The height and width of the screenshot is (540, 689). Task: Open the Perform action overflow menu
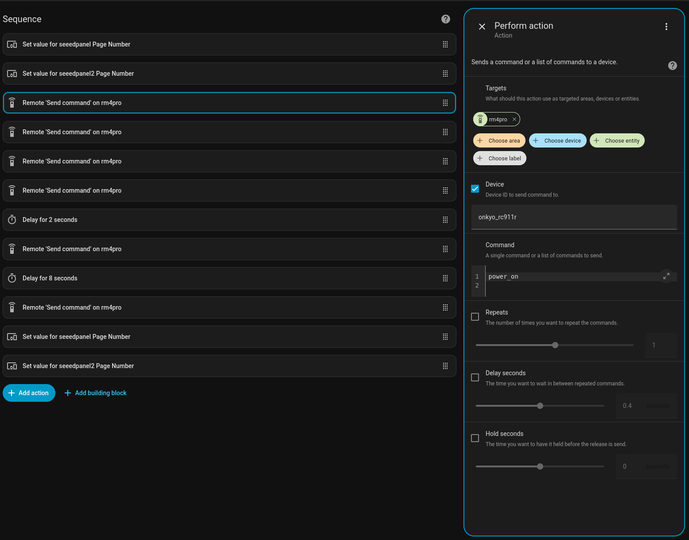[666, 27]
